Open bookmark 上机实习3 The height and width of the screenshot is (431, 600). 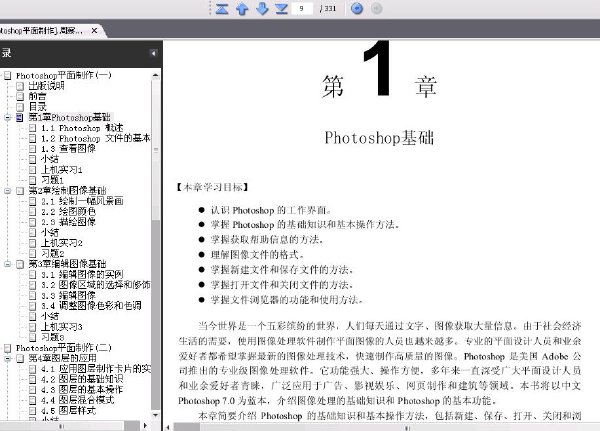[x=62, y=327]
